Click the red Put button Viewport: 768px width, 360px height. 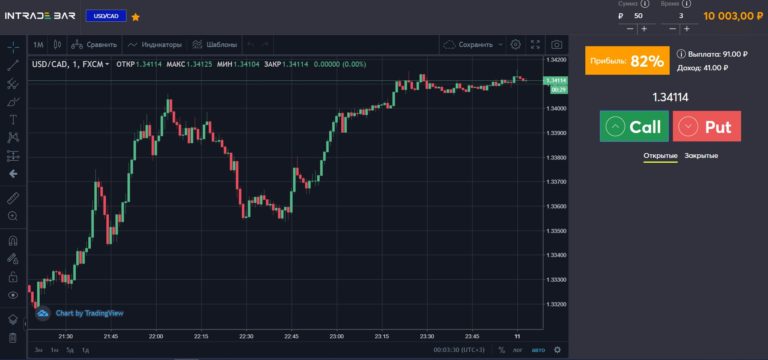[x=707, y=126]
